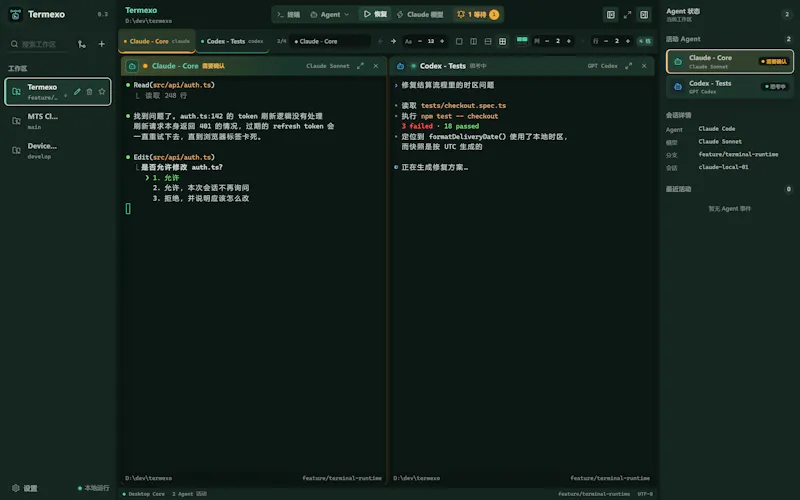Show the 1 waiting notifications bell

pos(478,14)
